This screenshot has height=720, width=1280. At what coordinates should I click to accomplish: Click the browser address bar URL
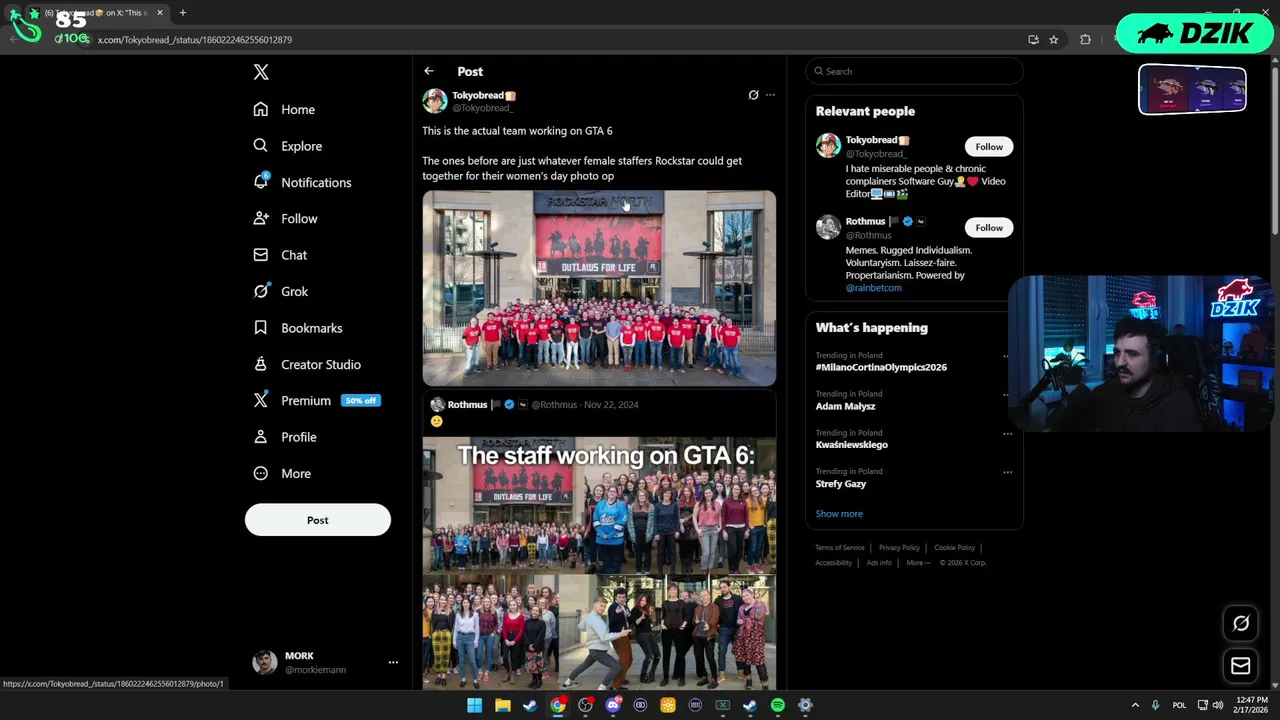point(195,40)
